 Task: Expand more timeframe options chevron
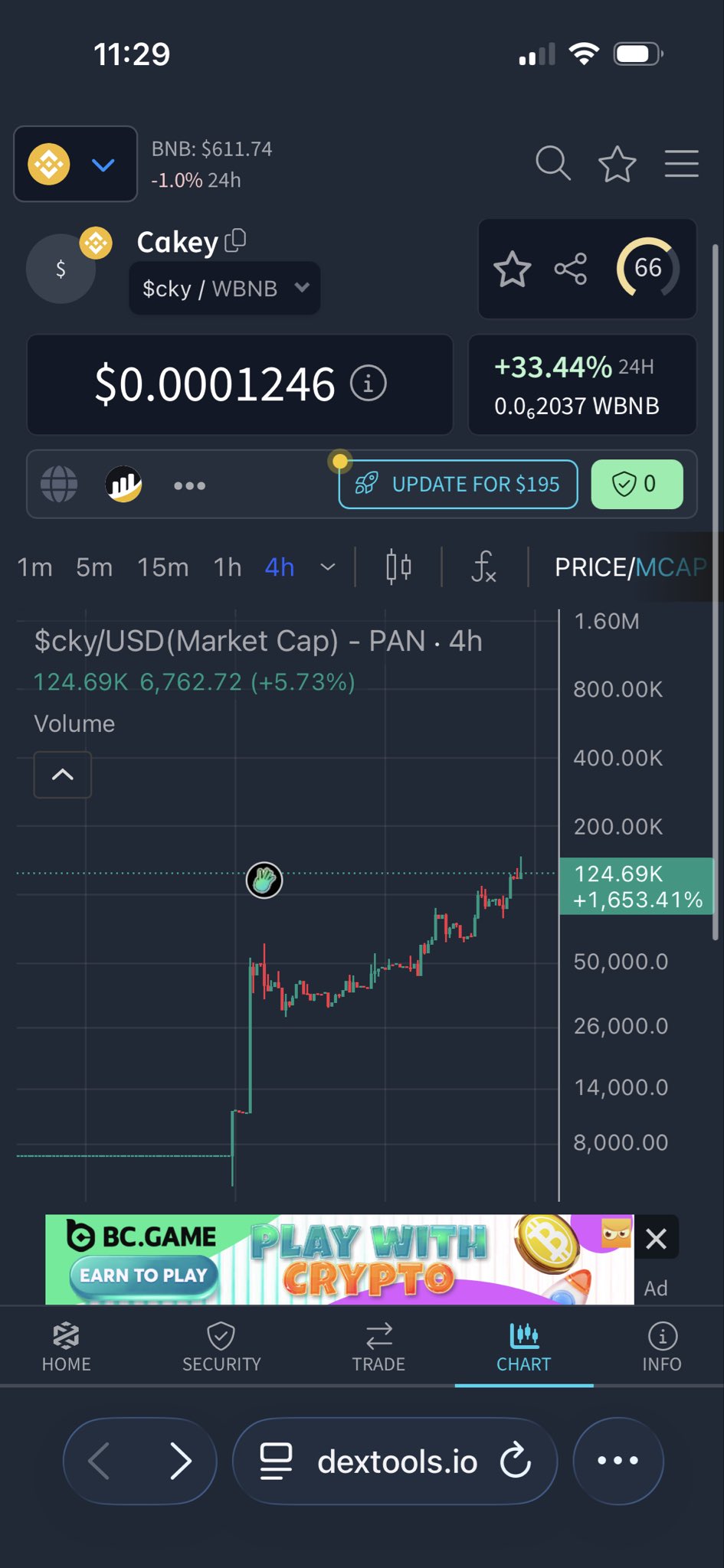click(x=328, y=567)
